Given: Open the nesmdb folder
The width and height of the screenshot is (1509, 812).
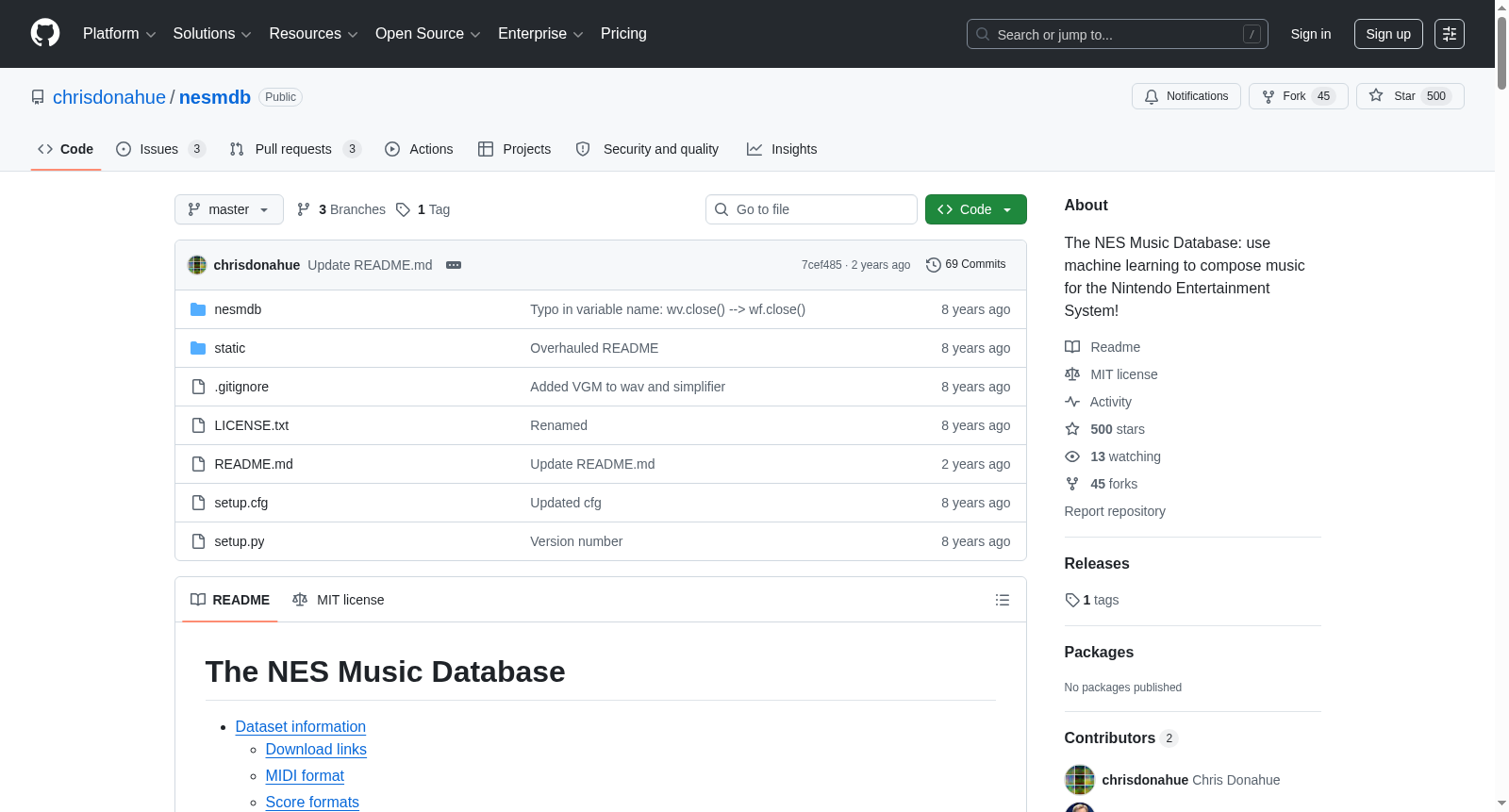Looking at the screenshot, I should pyautogui.click(x=238, y=309).
